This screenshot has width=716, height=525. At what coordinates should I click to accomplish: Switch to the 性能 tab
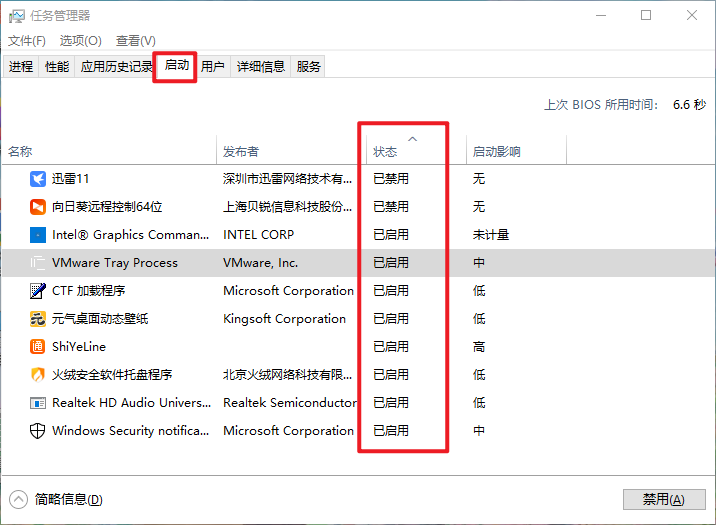pyautogui.click(x=57, y=67)
